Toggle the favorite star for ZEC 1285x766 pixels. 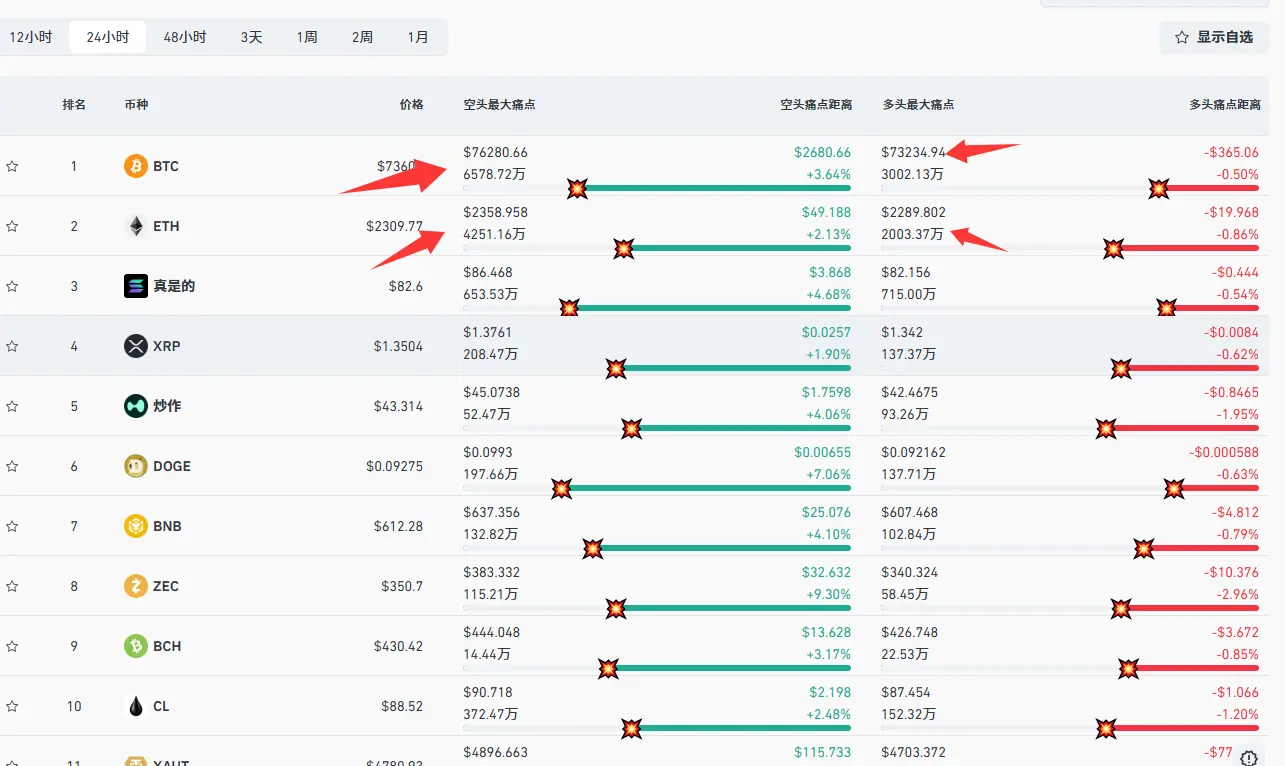click(12, 586)
